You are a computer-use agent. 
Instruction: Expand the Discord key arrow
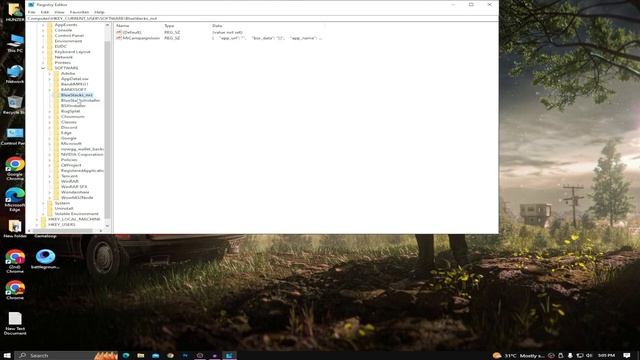click(x=50, y=127)
